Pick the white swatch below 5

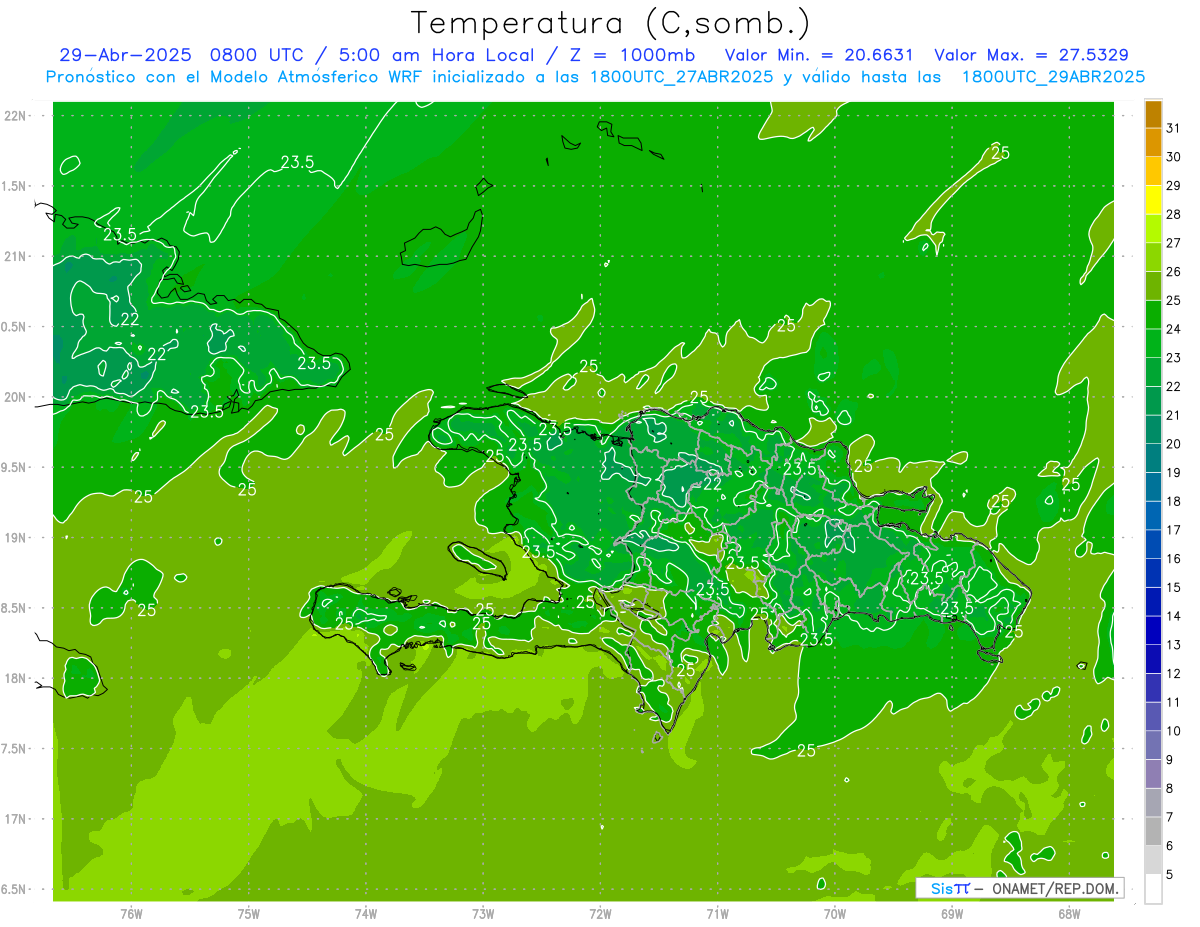[x=1153, y=888]
